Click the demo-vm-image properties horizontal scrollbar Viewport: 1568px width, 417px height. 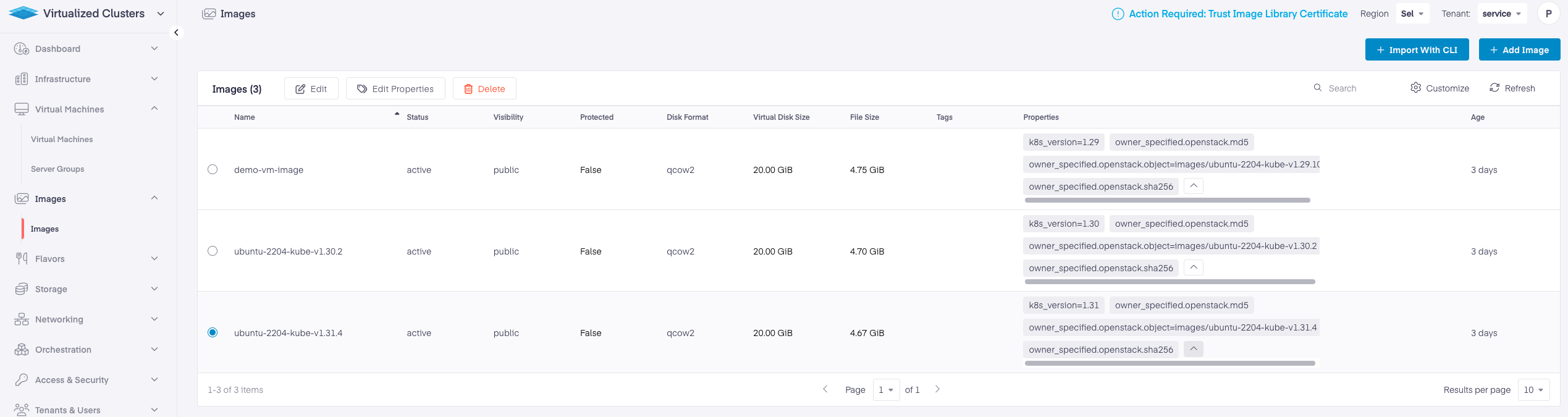1167,200
